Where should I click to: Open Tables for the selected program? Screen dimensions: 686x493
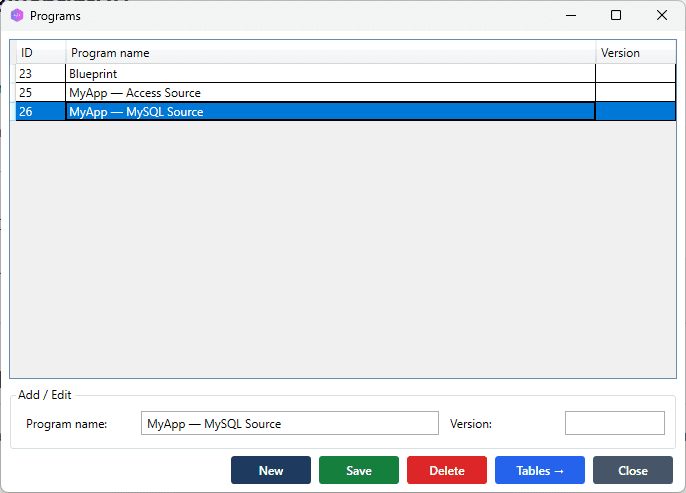click(540, 470)
